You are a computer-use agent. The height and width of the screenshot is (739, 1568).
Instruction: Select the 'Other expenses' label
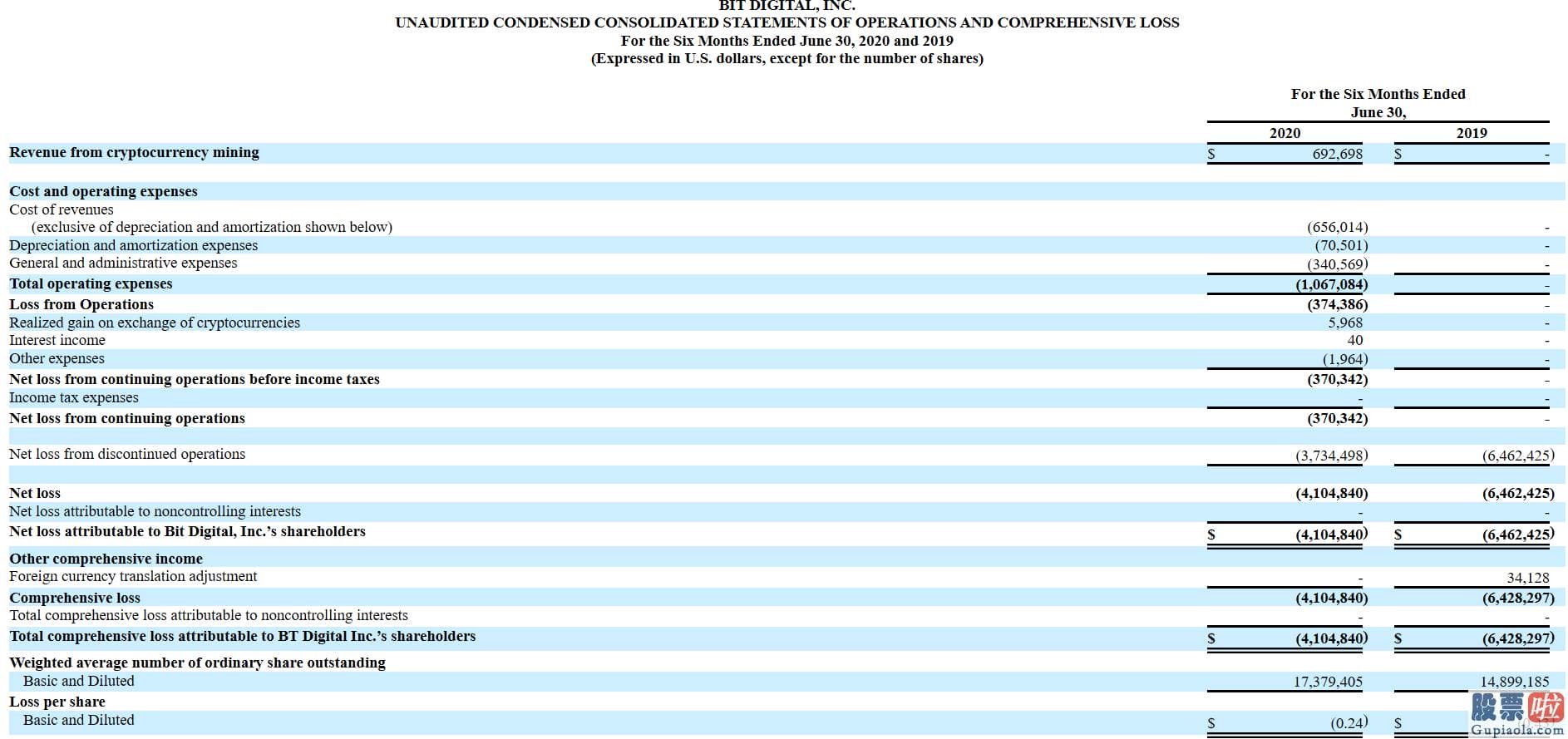tap(57, 358)
